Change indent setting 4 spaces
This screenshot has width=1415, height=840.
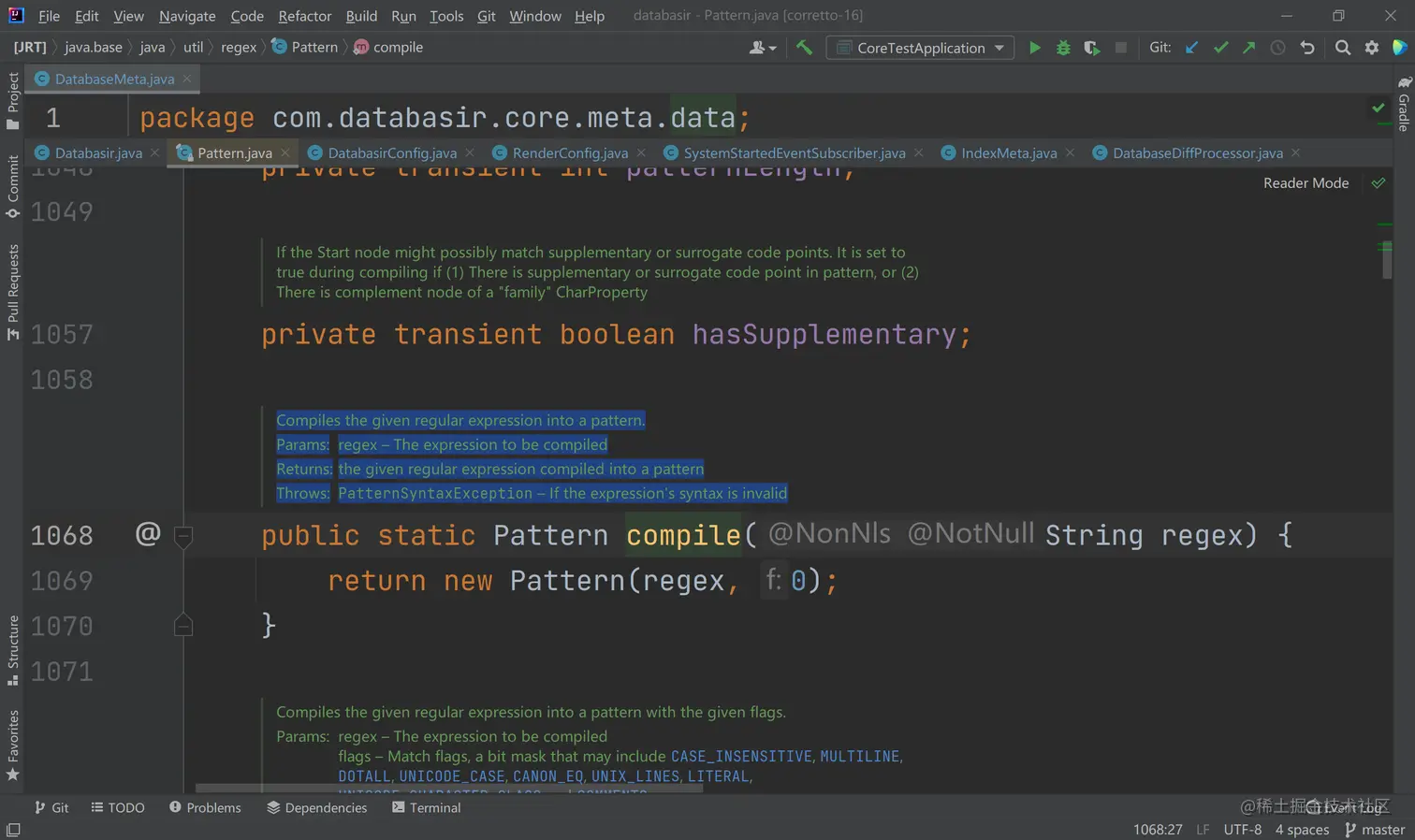[1302, 830]
